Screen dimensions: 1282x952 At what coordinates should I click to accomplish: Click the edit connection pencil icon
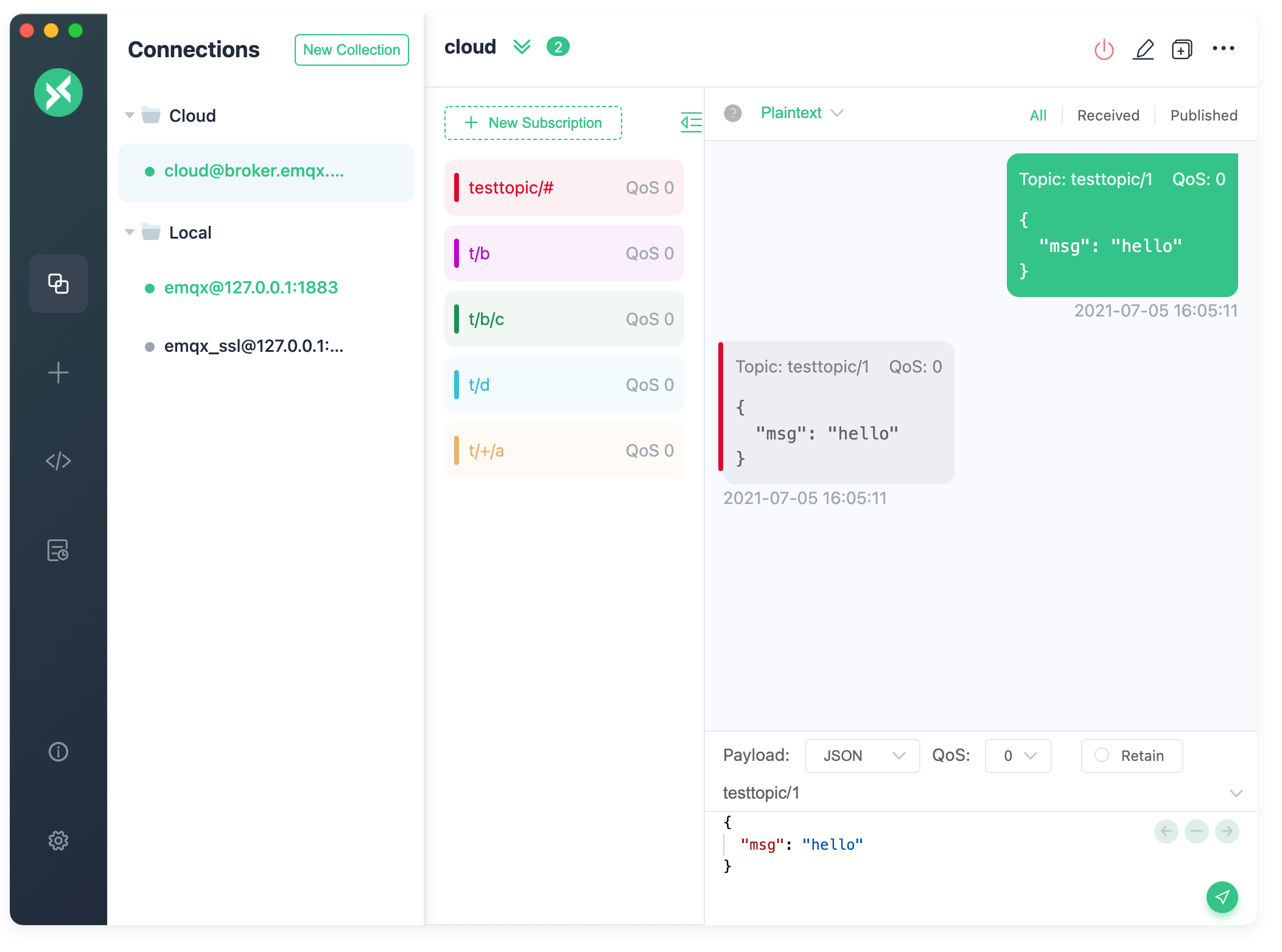coord(1144,47)
